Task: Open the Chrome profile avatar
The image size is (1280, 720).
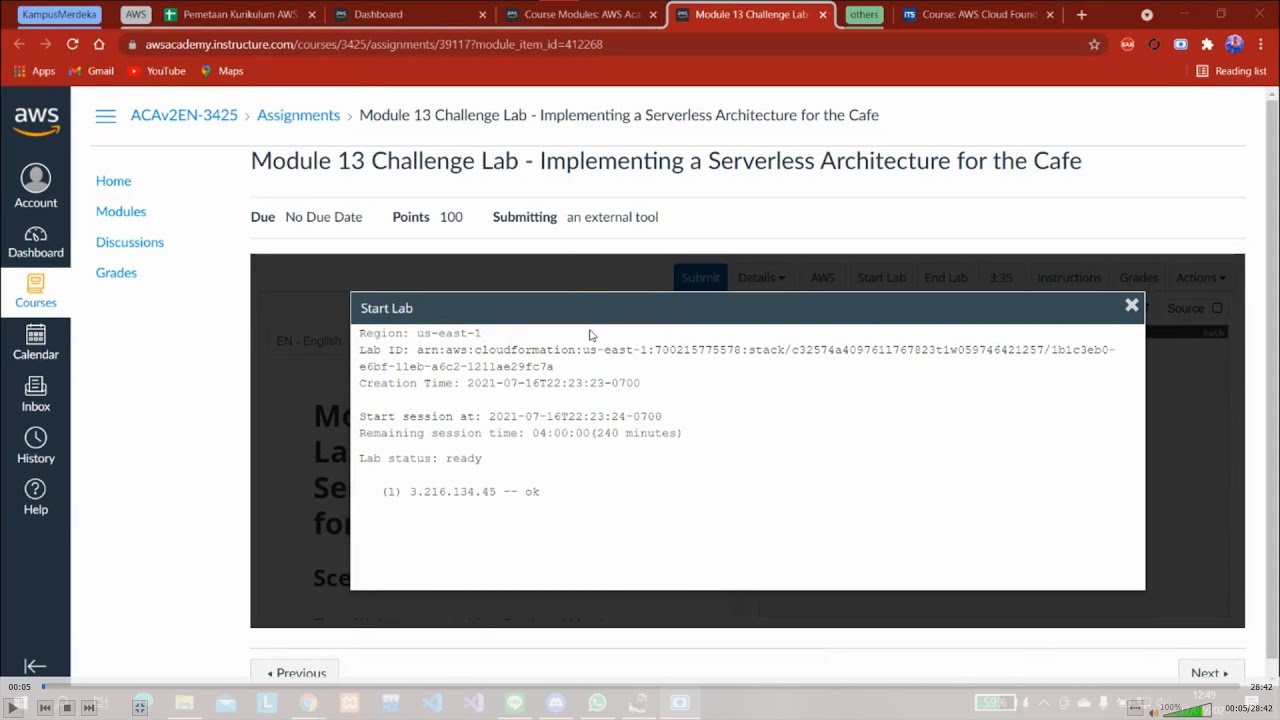Action: tap(1234, 44)
